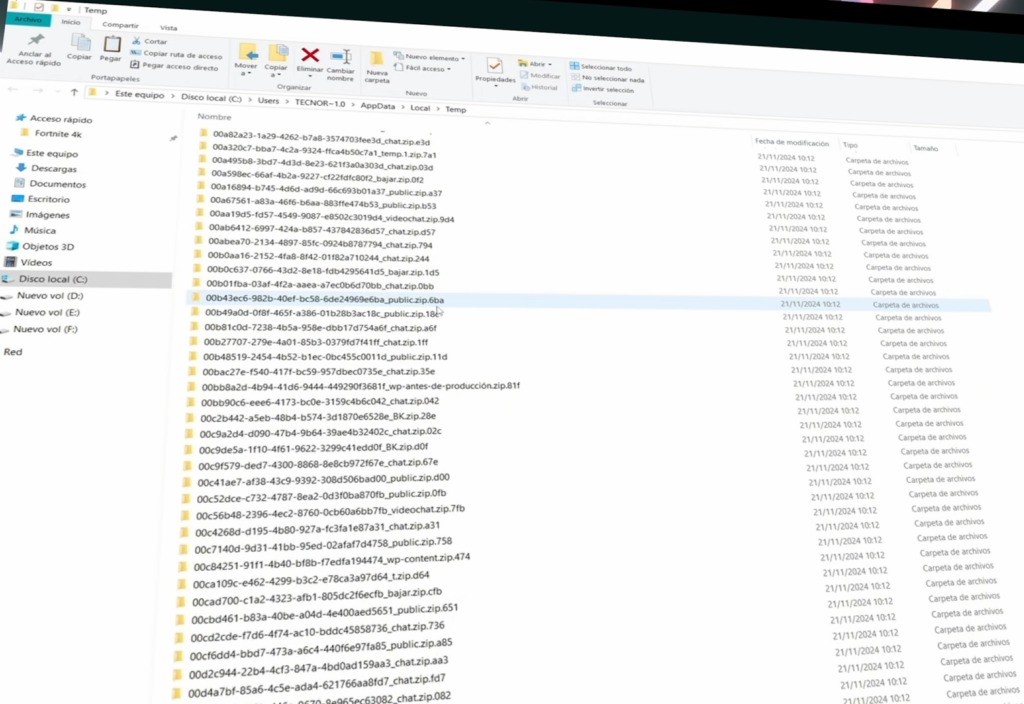1024x704 pixels.
Task: Click Users in the address path
Action: (268, 101)
